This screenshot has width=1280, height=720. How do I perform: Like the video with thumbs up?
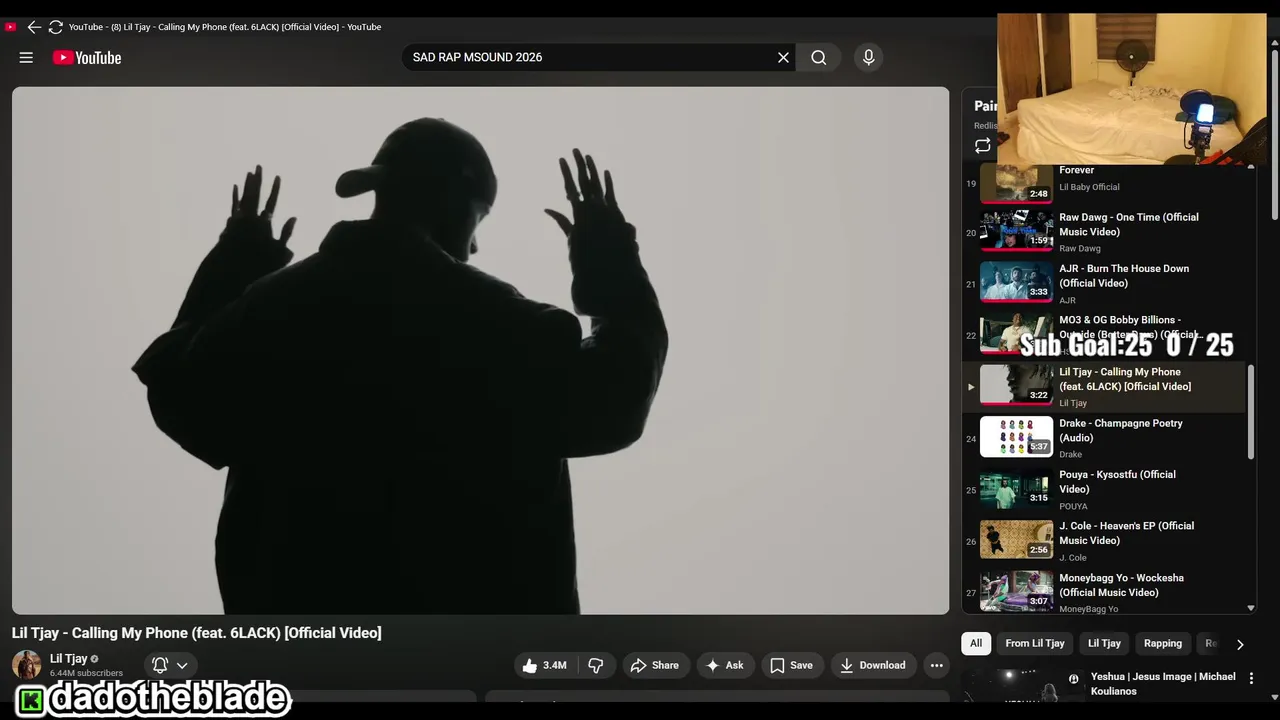(x=545, y=665)
